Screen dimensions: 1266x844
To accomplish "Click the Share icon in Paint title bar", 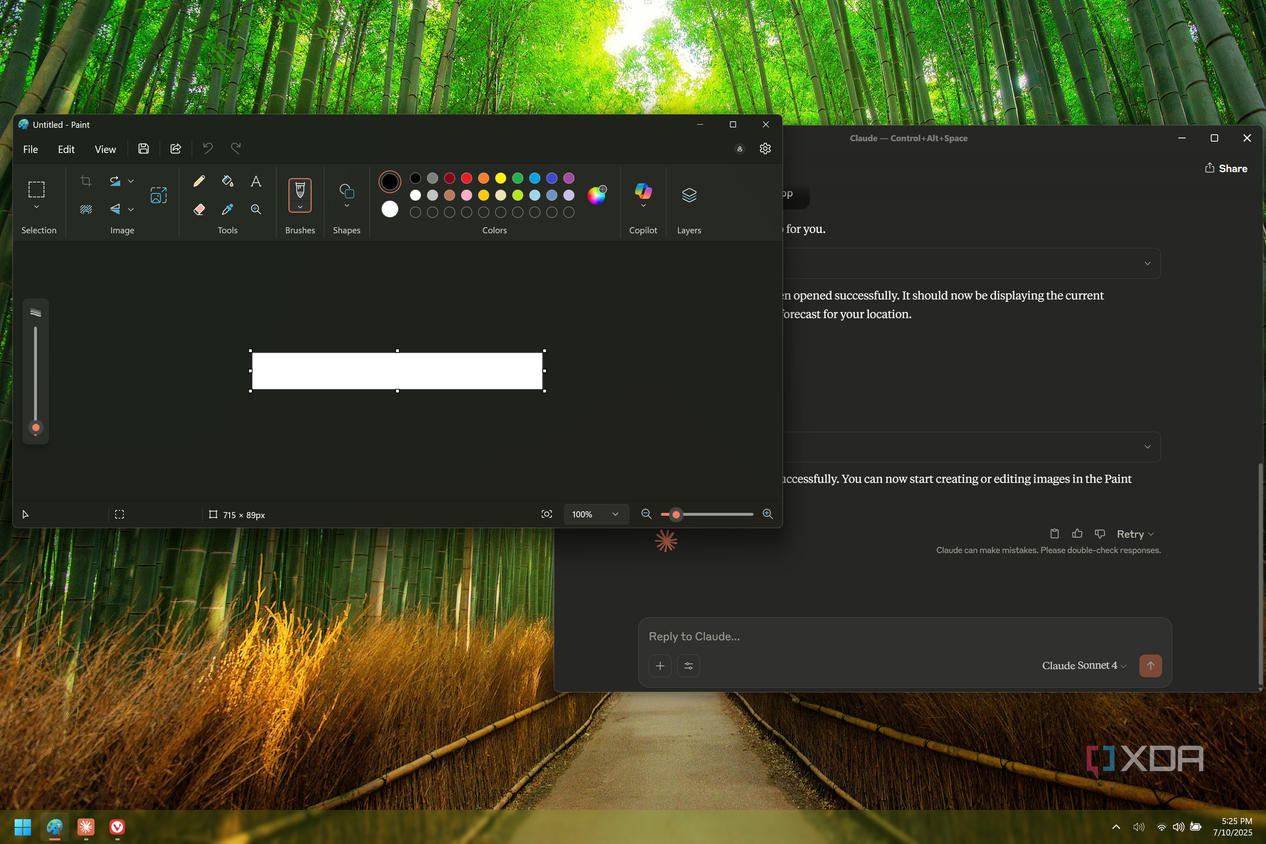I will pos(176,149).
